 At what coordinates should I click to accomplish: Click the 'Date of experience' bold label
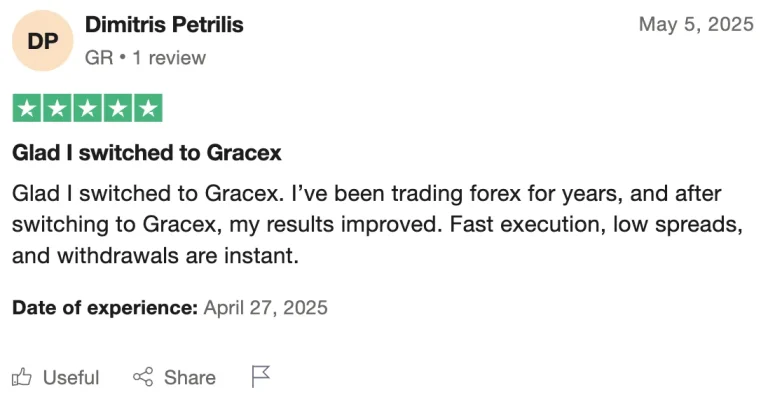pyautogui.click(x=105, y=308)
